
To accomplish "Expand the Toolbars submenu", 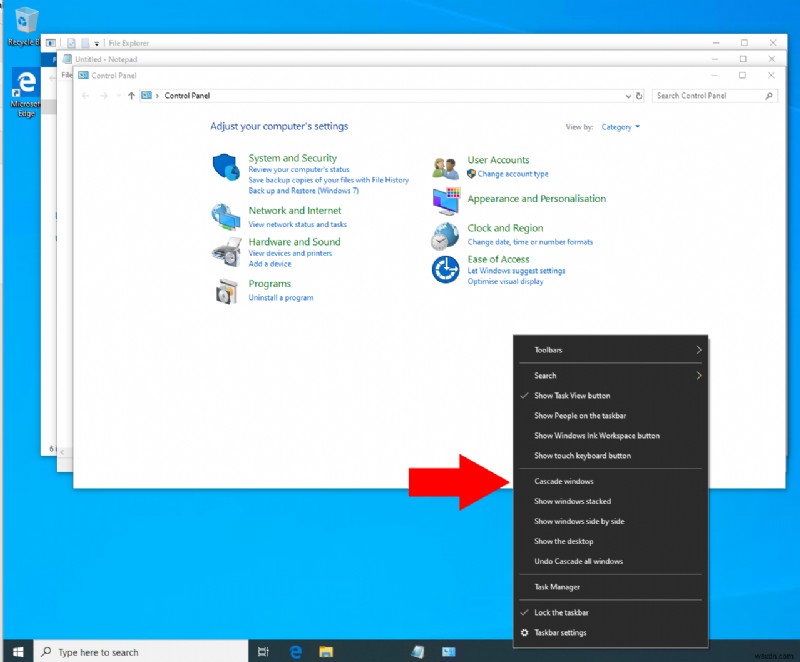I will [548, 349].
